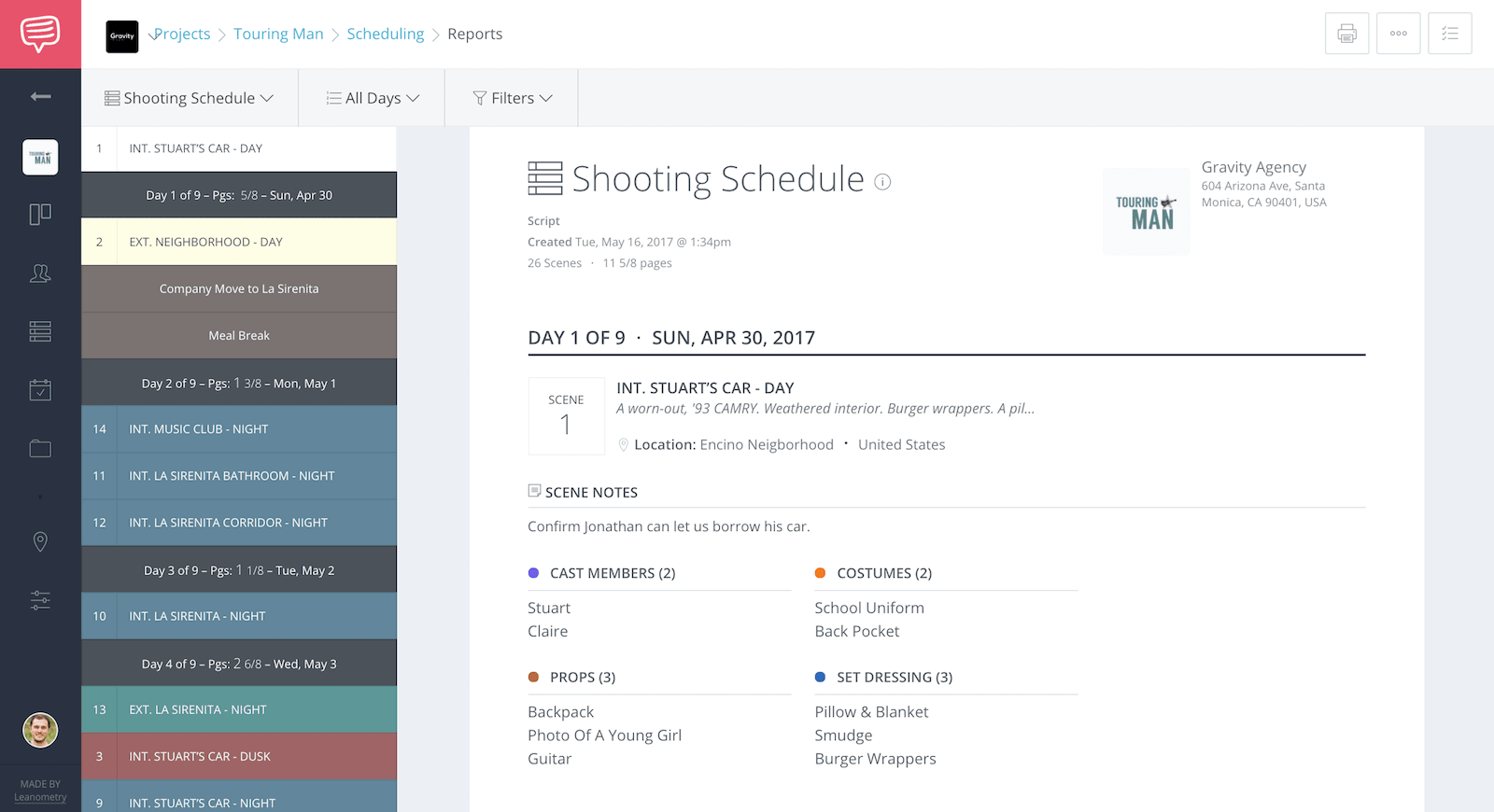Open the cast and crew people icon
The width and height of the screenshot is (1494, 812).
[x=40, y=273]
